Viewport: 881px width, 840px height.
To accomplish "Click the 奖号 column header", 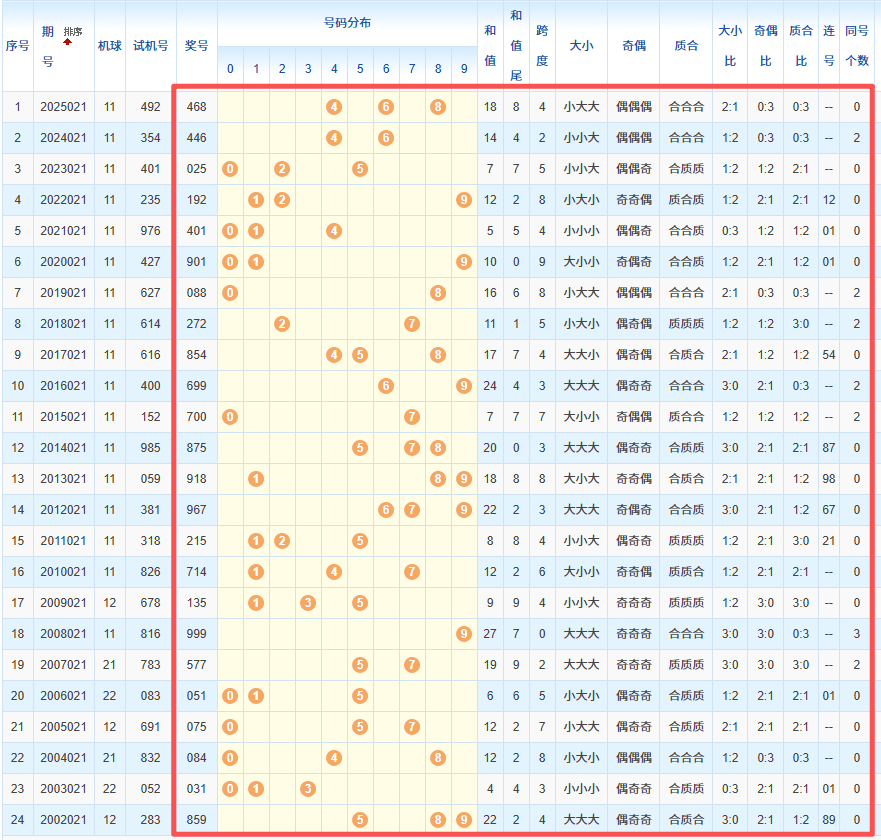I will click(197, 46).
